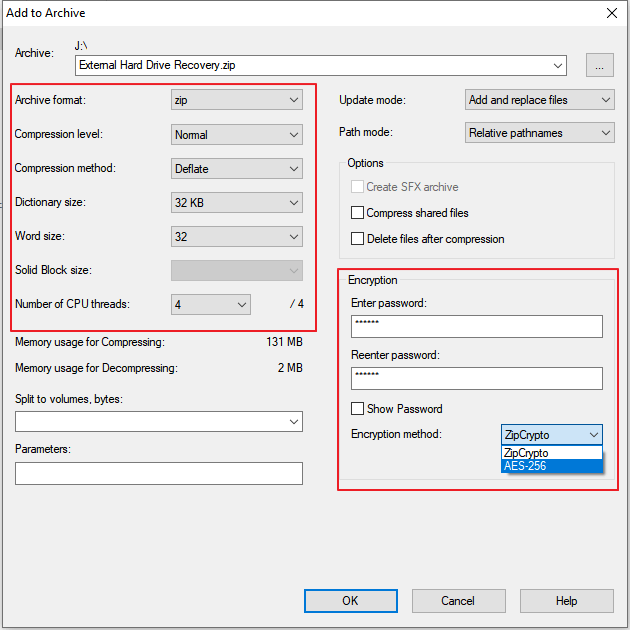Click the Cancel button

tap(458, 600)
